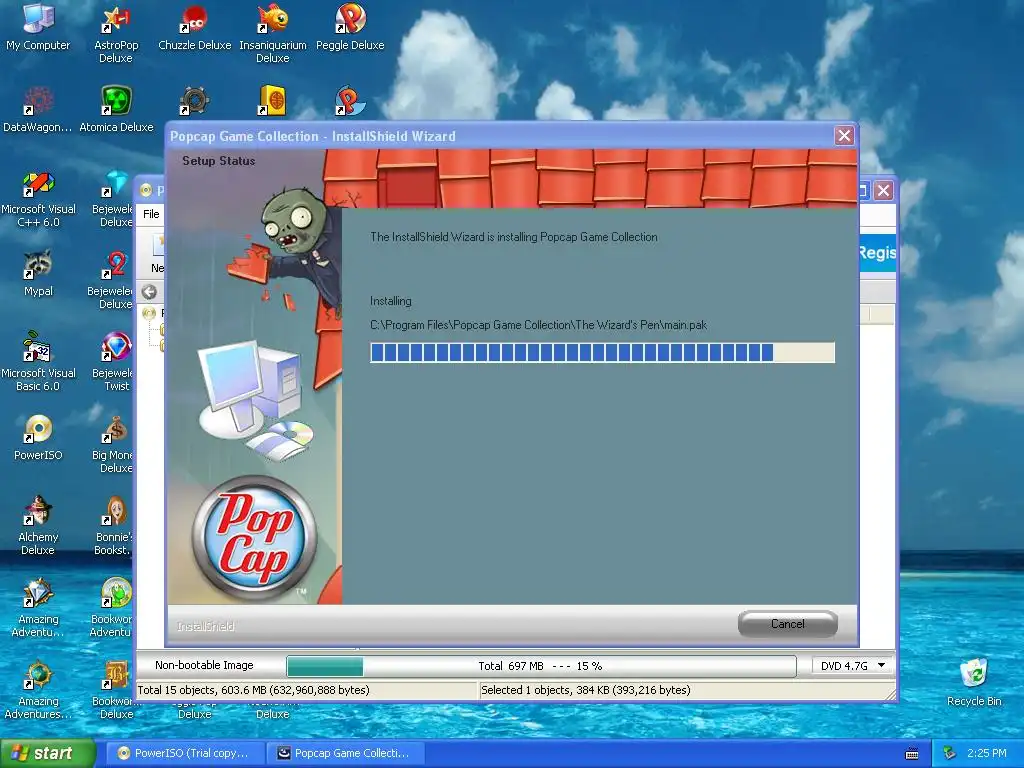Click the safely remove hardware tray icon
Screen dimensions: 1024x768
pyautogui.click(x=950, y=754)
